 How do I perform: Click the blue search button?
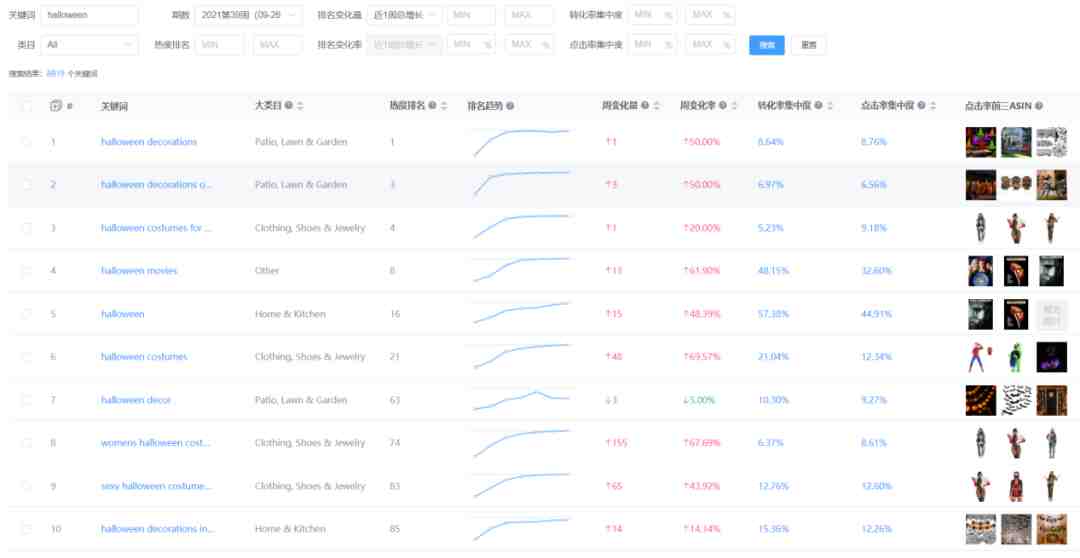pos(767,45)
